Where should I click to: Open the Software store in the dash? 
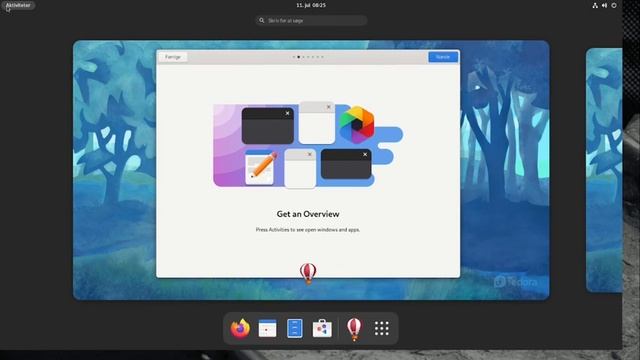click(322, 328)
